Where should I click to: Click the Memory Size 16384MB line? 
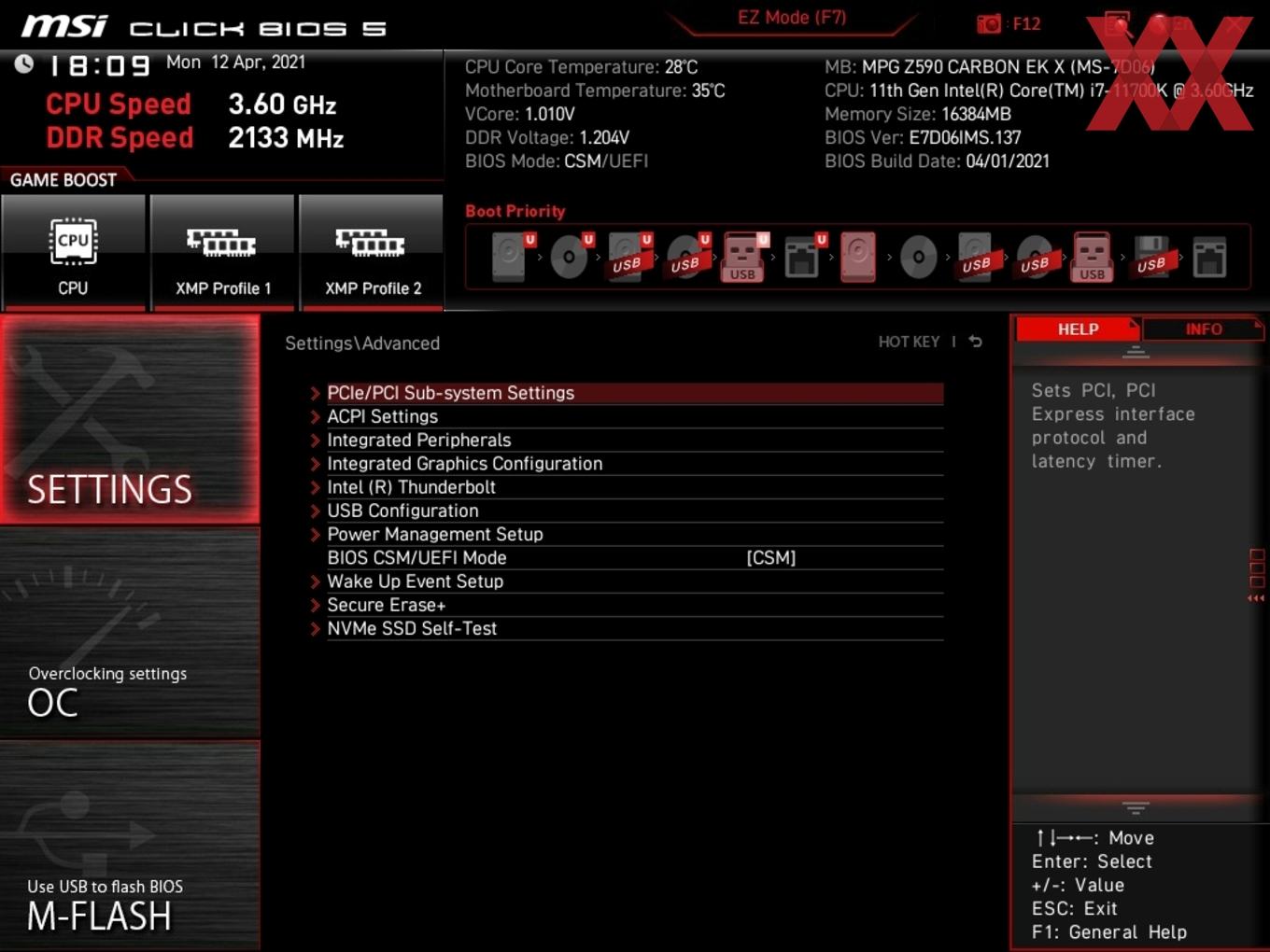918,114
